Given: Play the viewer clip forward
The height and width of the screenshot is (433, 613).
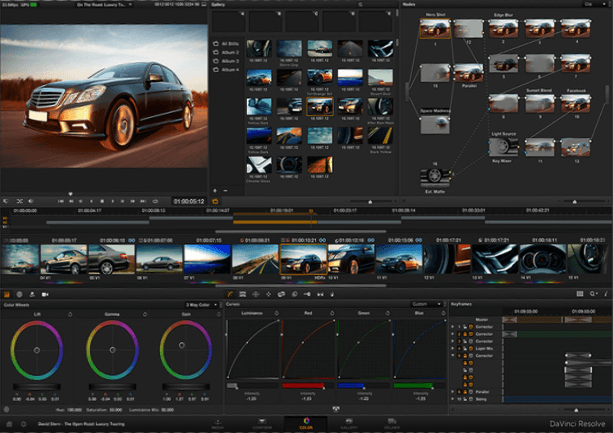Looking at the screenshot, I should [113, 201].
